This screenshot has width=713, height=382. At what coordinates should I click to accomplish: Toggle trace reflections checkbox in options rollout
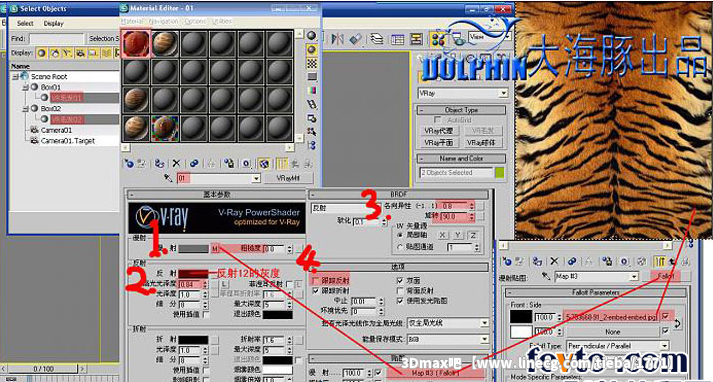click(x=316, y=280)
